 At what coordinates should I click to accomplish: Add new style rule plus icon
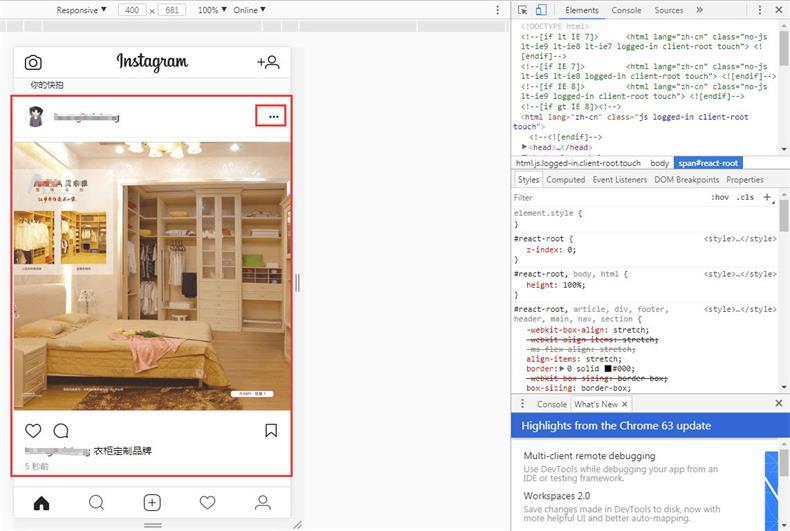pos(767,197)
